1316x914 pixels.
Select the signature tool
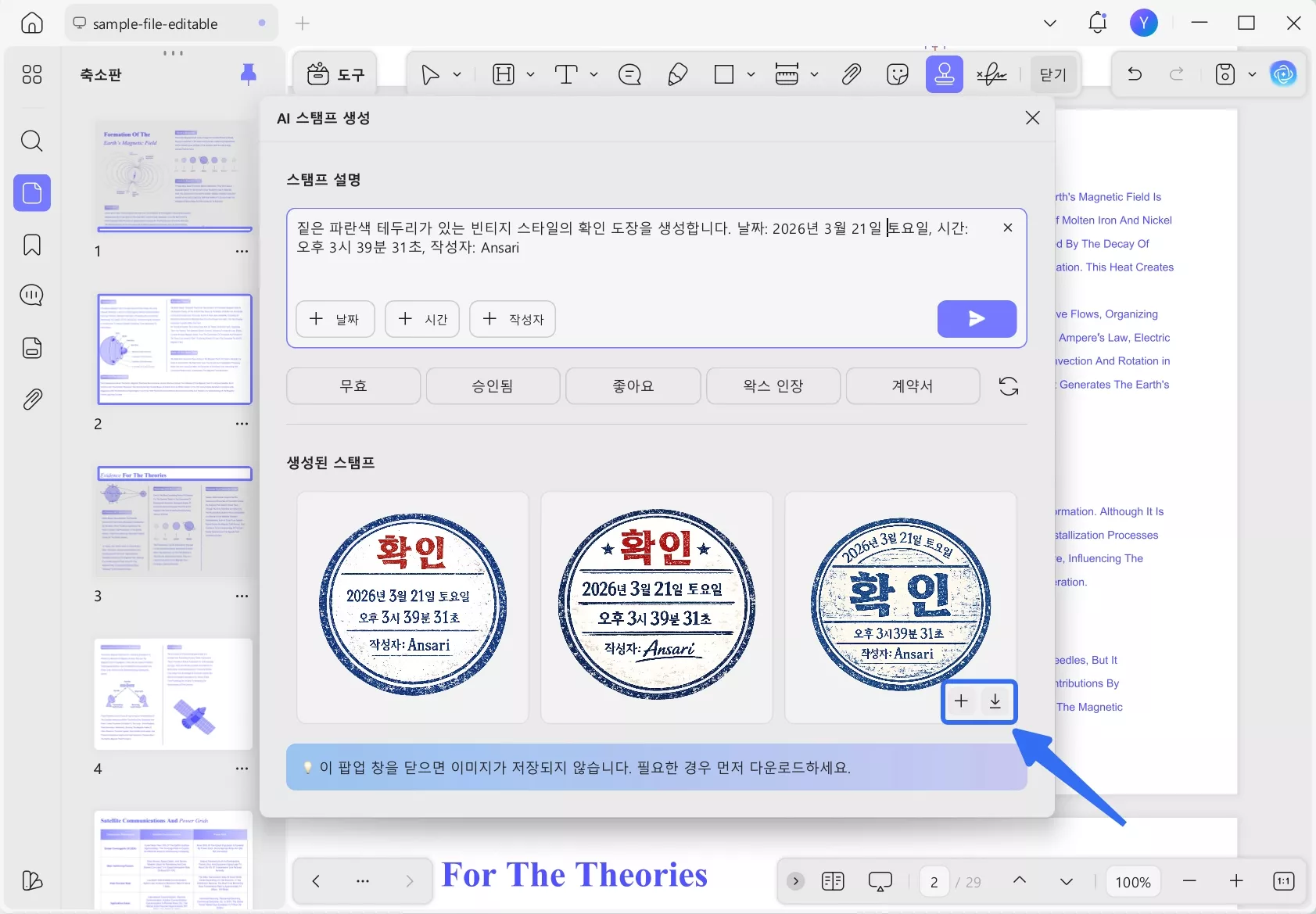tap(991, 74)
